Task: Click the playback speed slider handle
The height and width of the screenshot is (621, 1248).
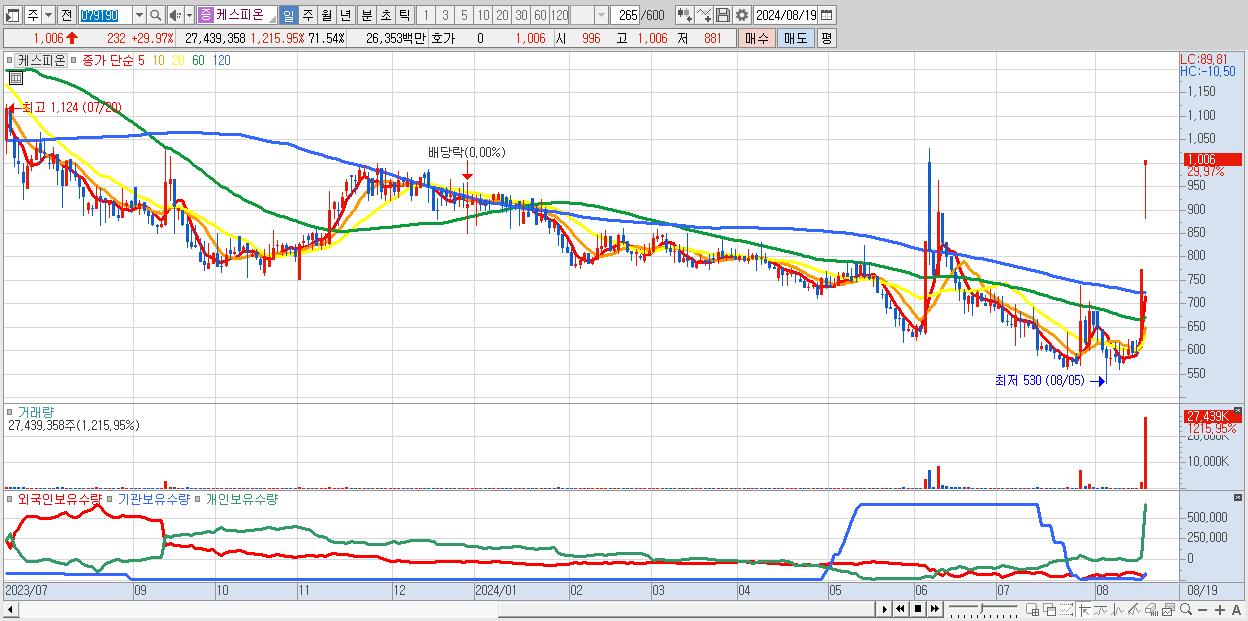Action: (x=981, y=607)
